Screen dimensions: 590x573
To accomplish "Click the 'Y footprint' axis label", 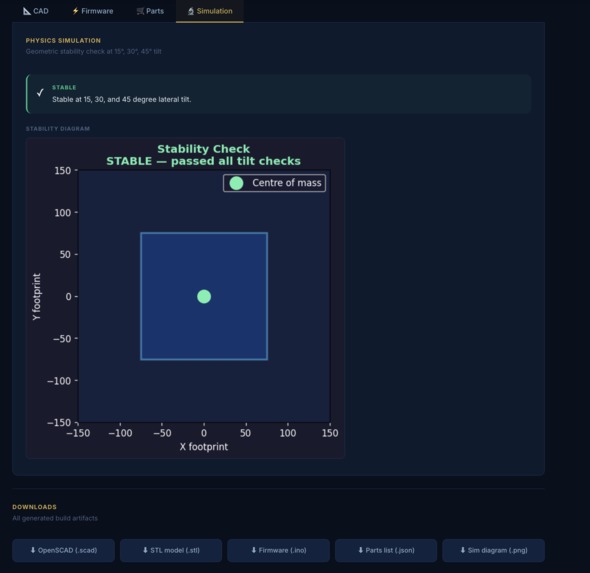I will click(36, 296).
